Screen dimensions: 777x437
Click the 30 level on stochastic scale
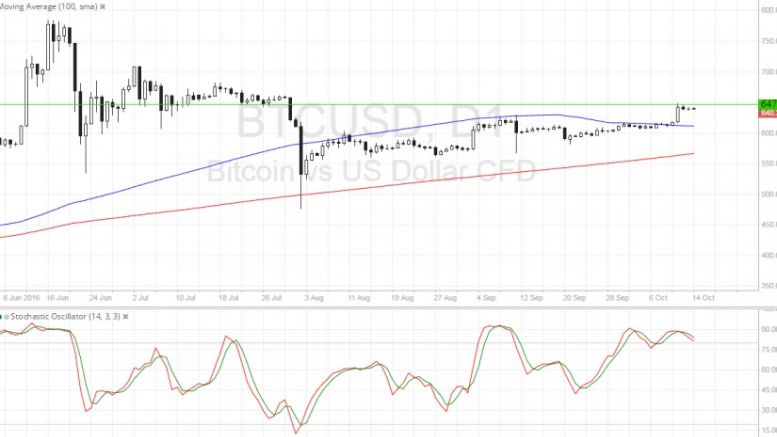point(767,409)
